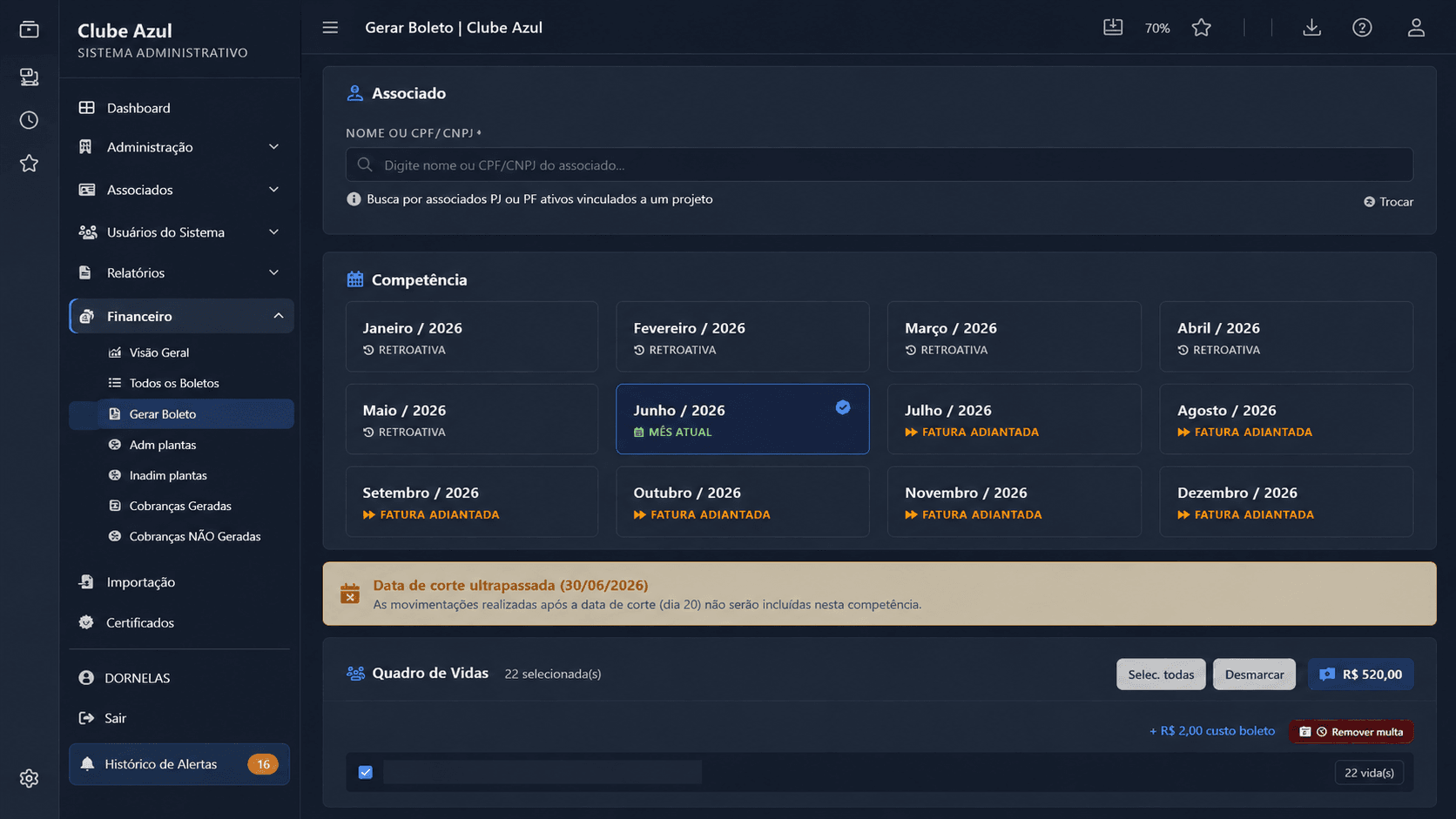Click the Sair logout icon

[86, 718]
